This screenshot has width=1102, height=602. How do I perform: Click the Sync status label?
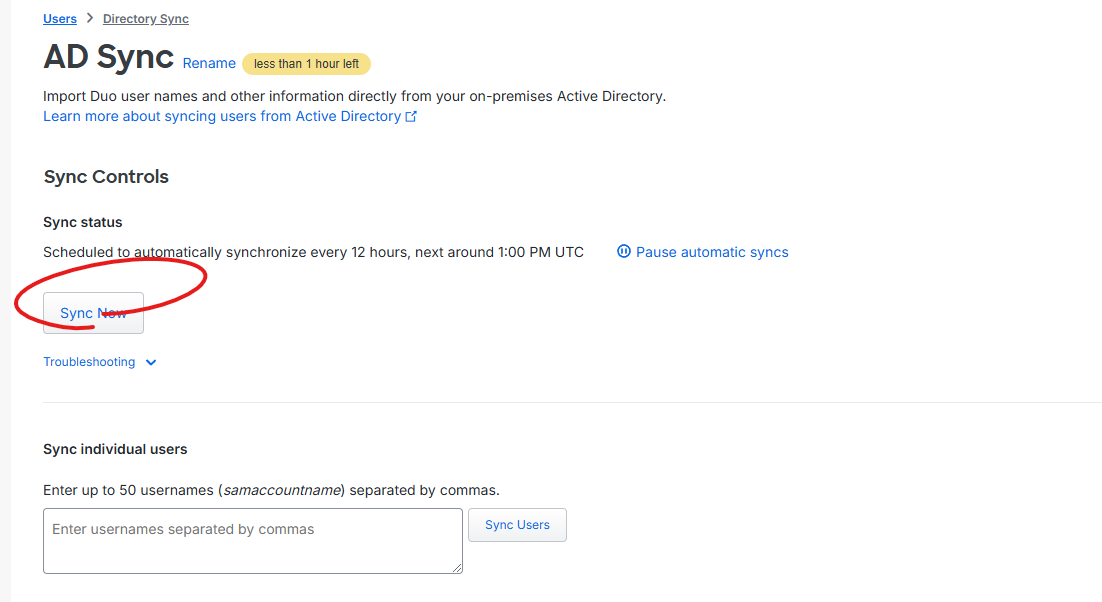coord(83,222)
